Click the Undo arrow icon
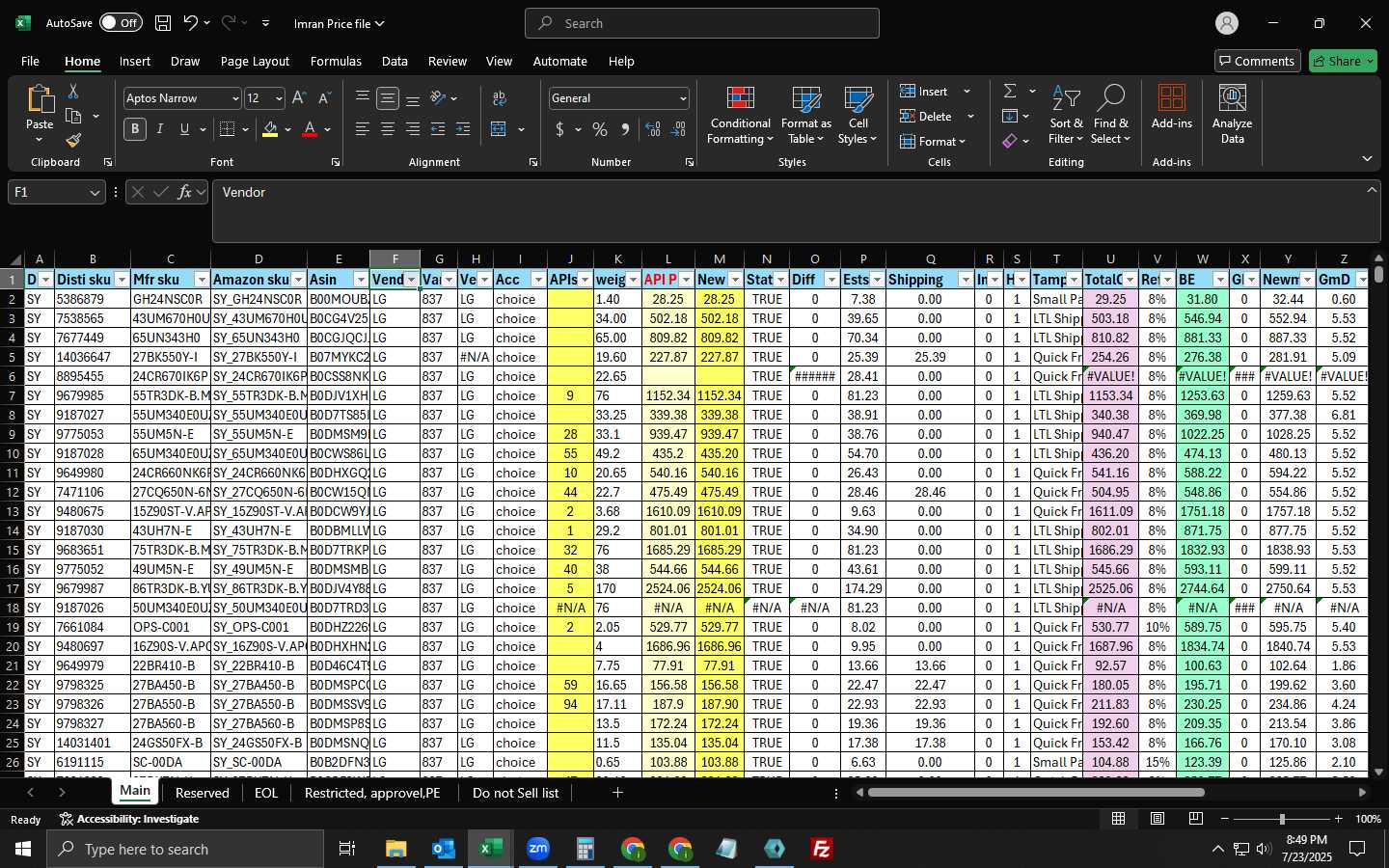The height and width of the screenshot is (868, 1389). (x=191, y=23)
